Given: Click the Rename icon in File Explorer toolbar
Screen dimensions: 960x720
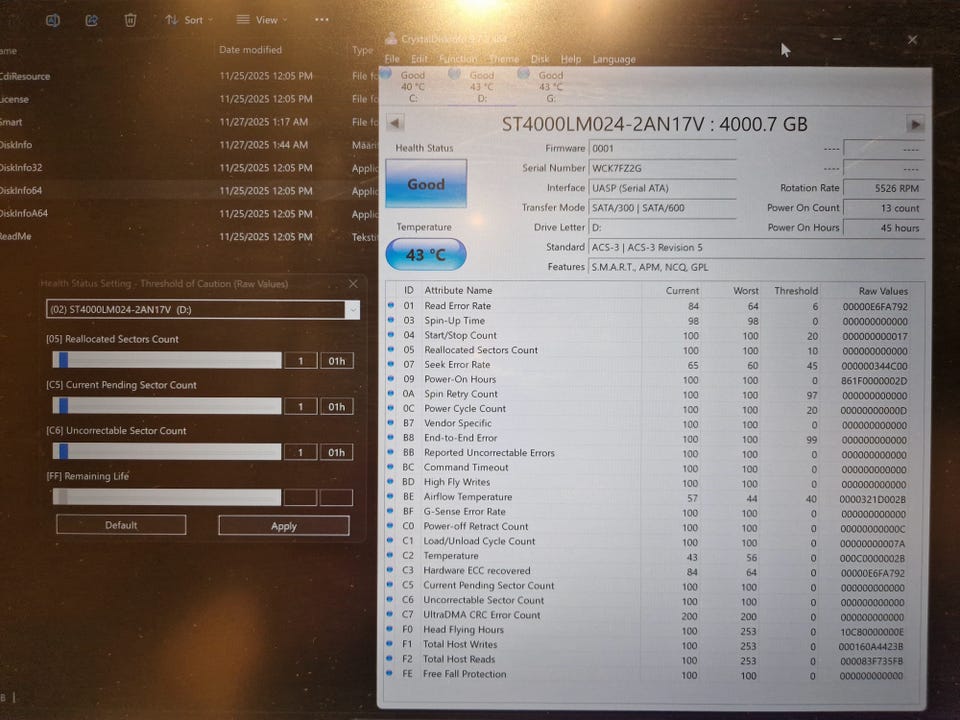Looking at the screenshot, I should 53,20.
